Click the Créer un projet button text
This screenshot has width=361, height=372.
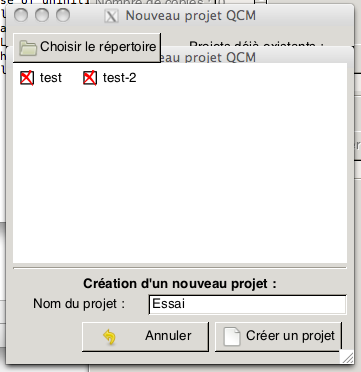[x=290, y=336]
